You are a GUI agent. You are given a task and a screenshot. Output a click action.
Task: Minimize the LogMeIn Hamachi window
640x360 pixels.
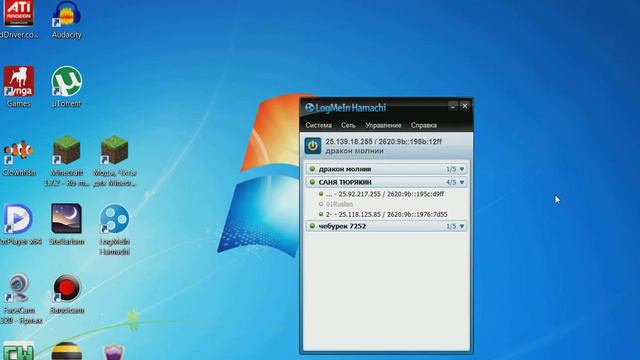[453, 106]
